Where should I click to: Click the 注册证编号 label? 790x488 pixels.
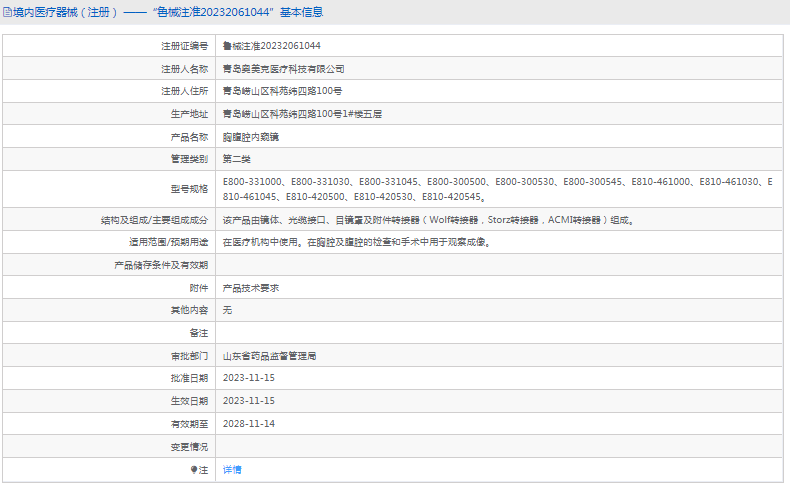click(184, 46)
